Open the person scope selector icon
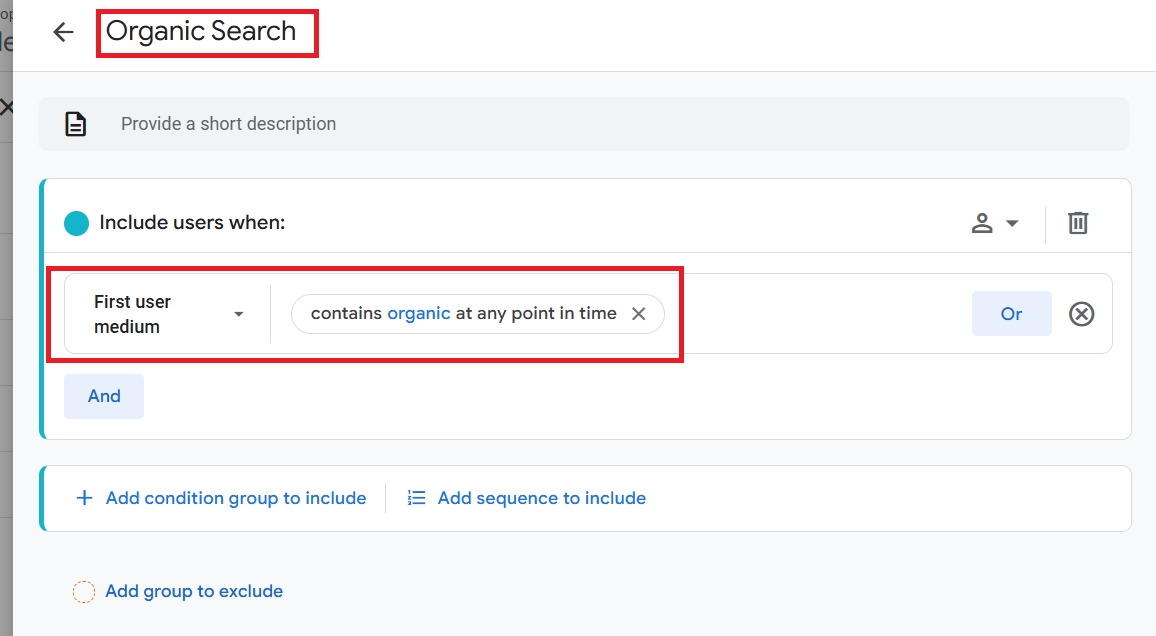The image size is (1156, 636). [982, 223]
